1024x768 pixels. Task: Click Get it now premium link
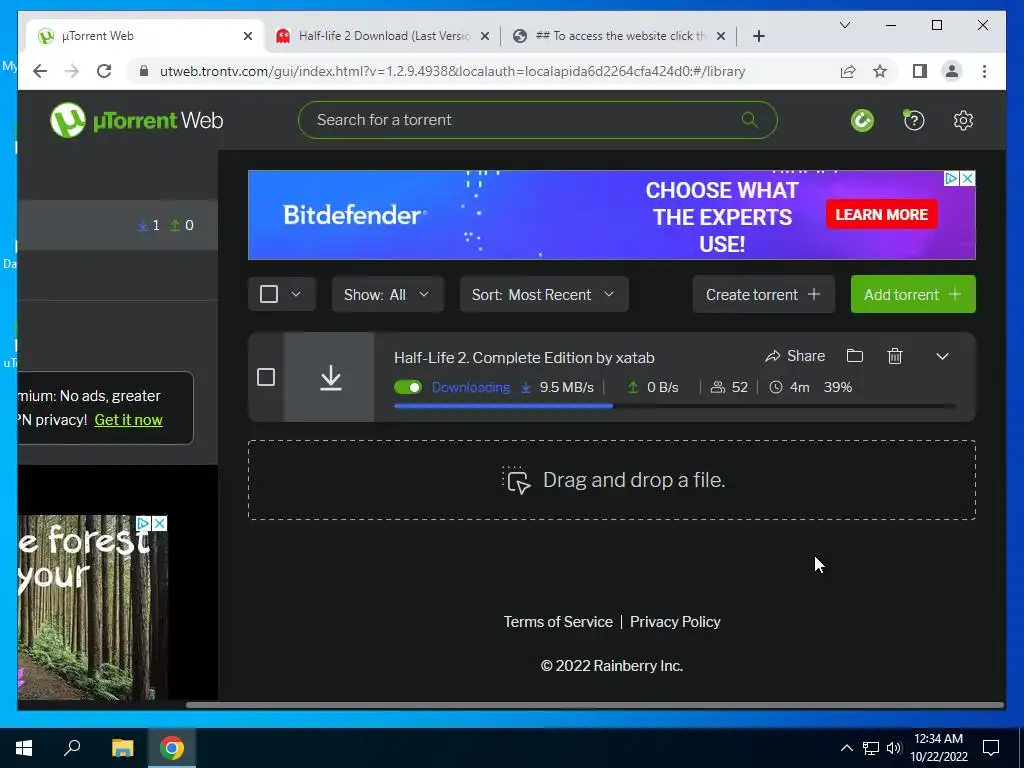[x=129, y=419]
